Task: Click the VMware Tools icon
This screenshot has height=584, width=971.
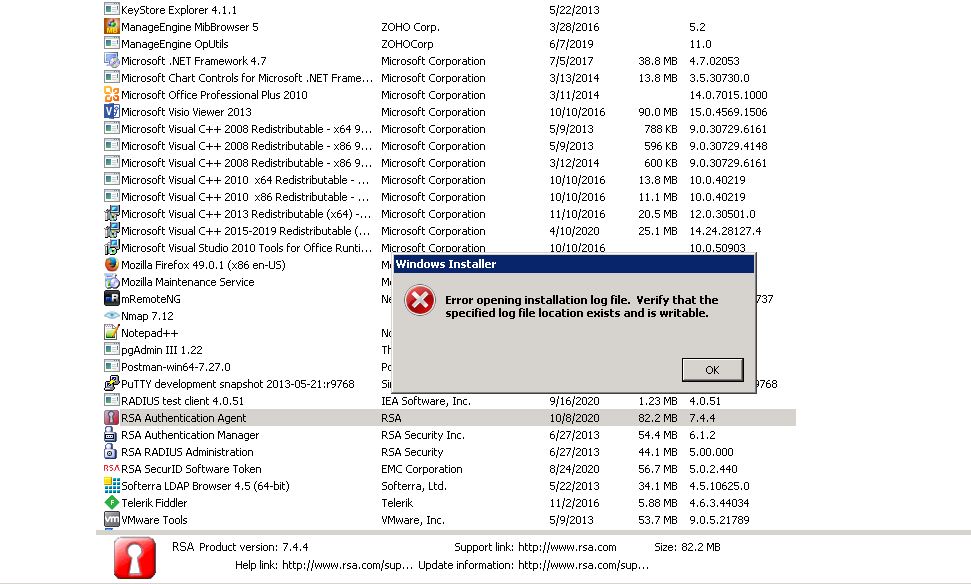Action: coord(112,520)
